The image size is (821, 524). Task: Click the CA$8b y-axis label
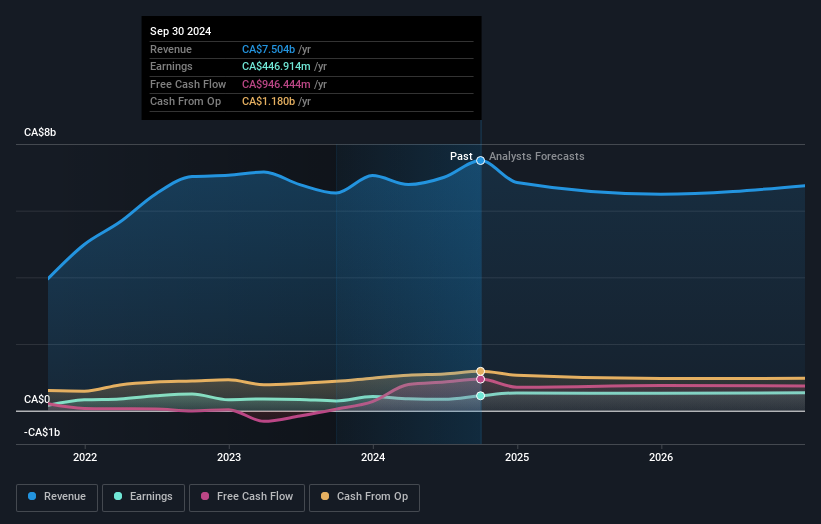point(40,132)
